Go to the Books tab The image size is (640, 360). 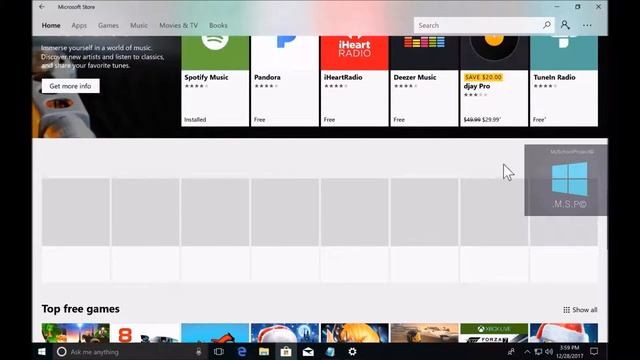coord(218,25)
